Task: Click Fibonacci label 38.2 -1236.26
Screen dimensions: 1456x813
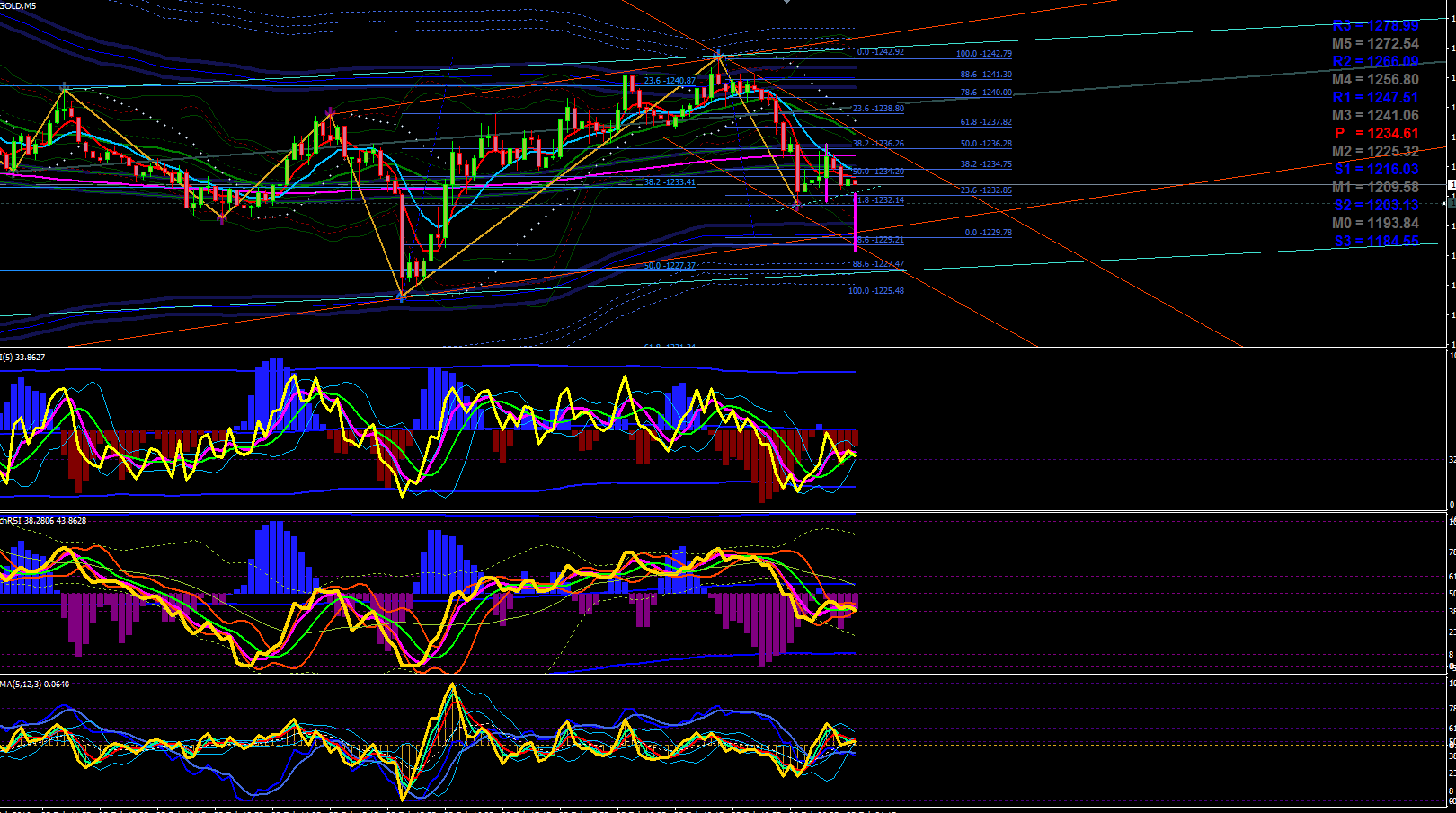Action: click(x=878, y=144)
